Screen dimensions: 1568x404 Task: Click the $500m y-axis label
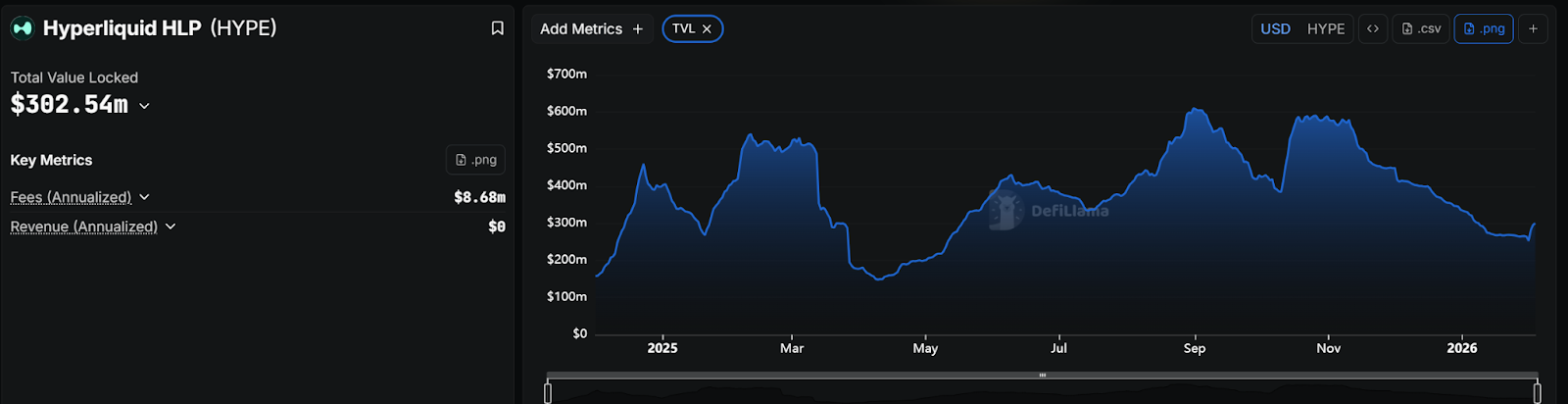click(x=566, y=148)
